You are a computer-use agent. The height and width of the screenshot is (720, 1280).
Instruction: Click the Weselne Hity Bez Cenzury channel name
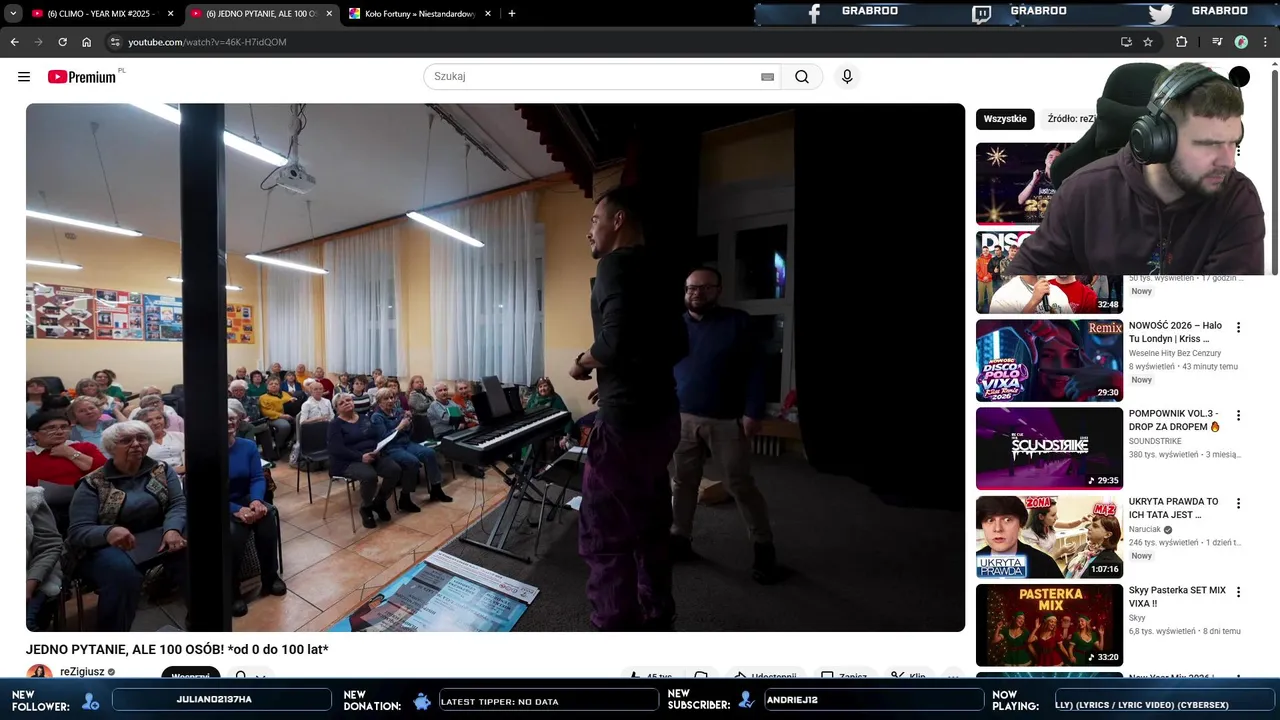pos(1175,353)
